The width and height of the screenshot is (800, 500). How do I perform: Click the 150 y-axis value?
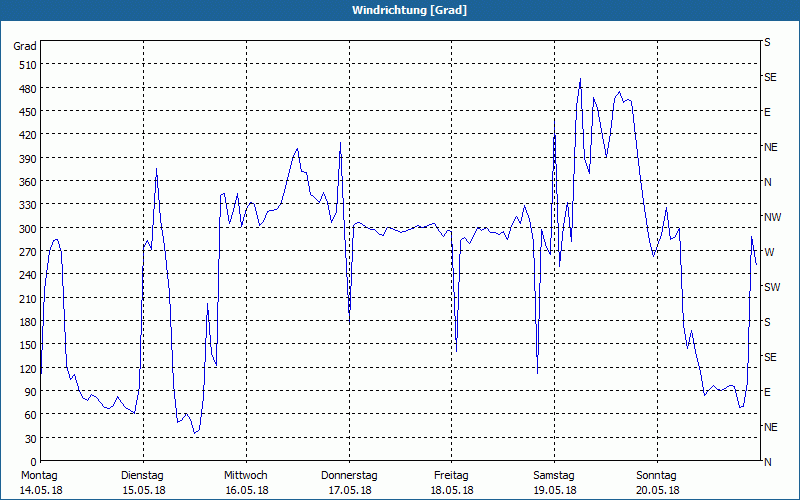coord(29,345)
